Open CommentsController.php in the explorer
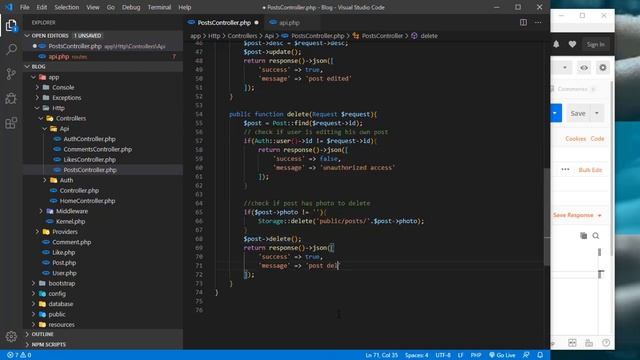Screen dimensions: 640x360 [98, 149]
